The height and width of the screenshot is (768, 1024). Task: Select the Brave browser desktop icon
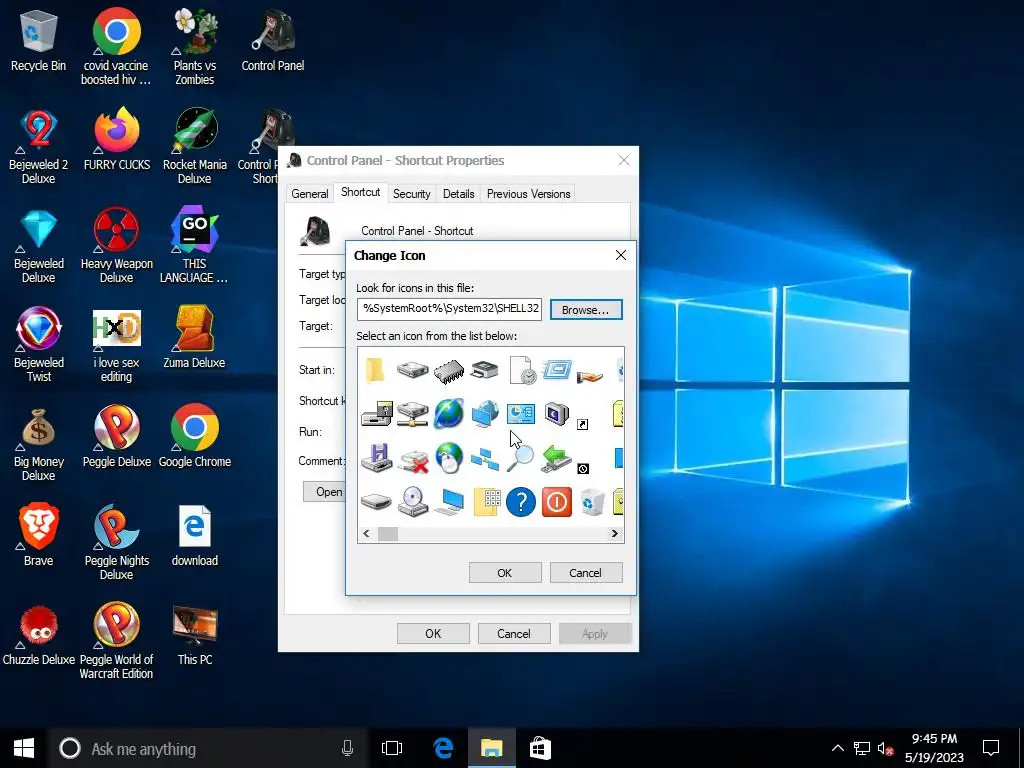[38, 536]
